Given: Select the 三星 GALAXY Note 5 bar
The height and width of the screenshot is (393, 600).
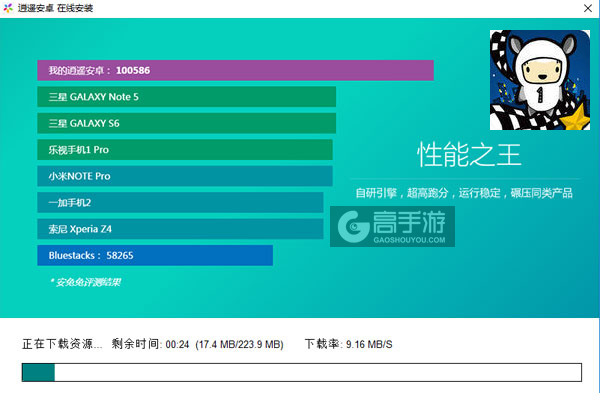Looking at the screenshot, I should pyautogui.click(x=186, y=97).
